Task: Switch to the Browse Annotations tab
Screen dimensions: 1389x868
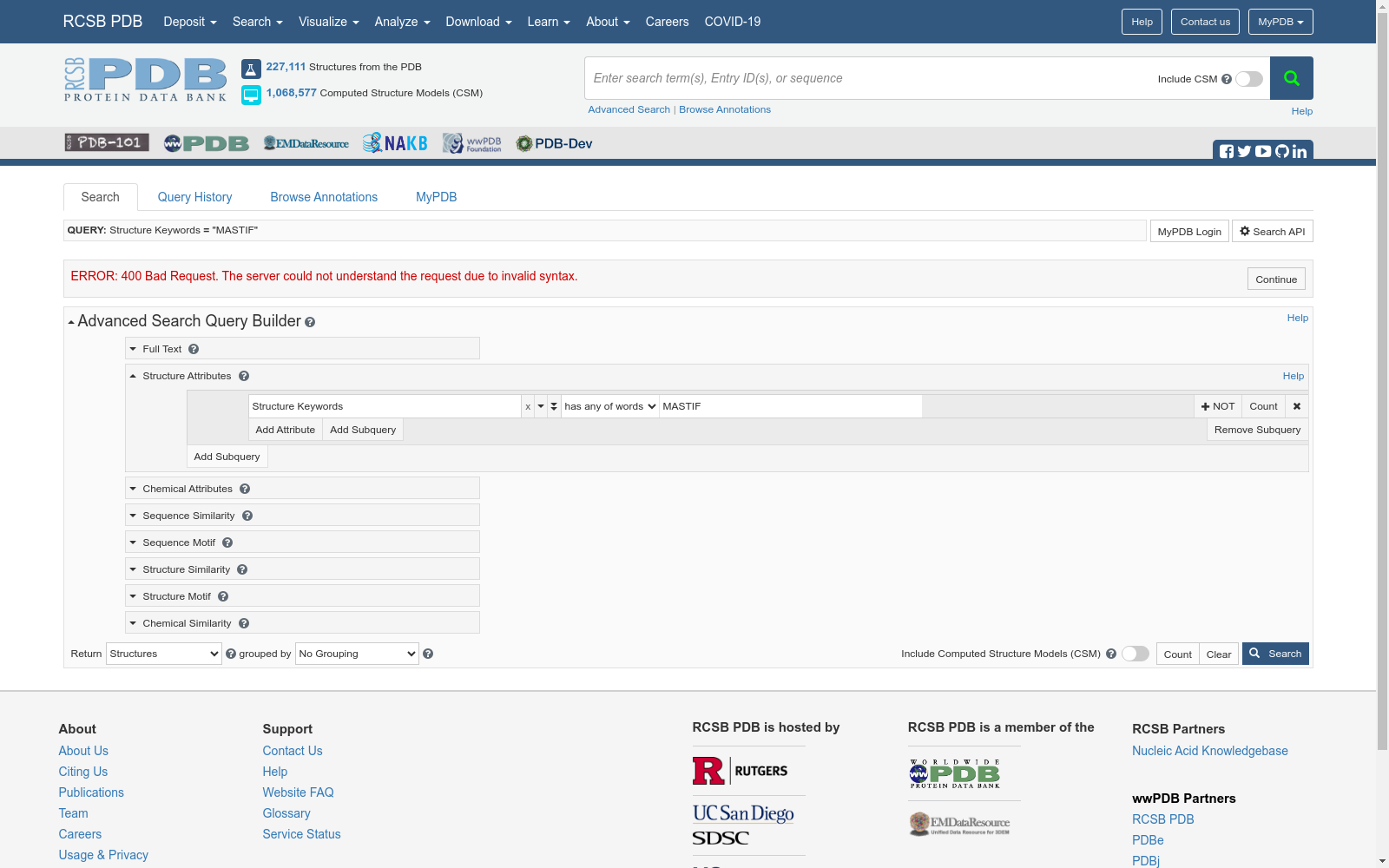Action: click(x=324, y=197)
